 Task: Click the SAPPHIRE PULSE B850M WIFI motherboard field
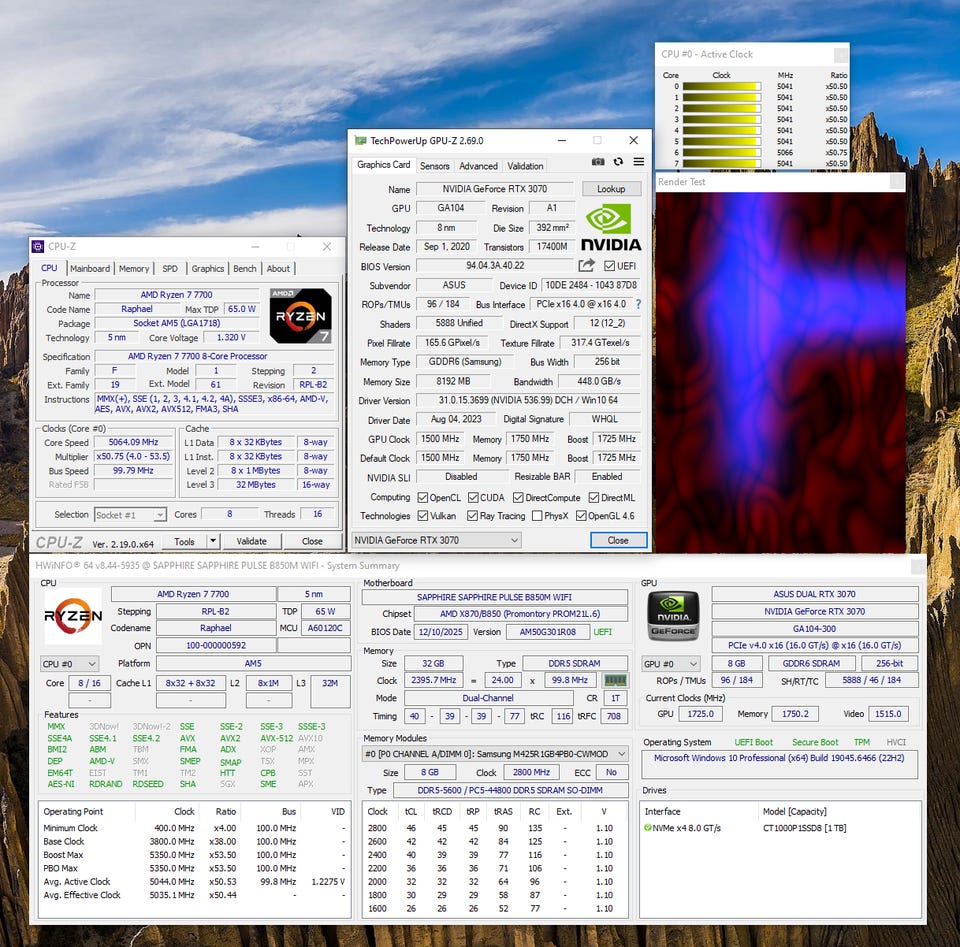[495, 597]
